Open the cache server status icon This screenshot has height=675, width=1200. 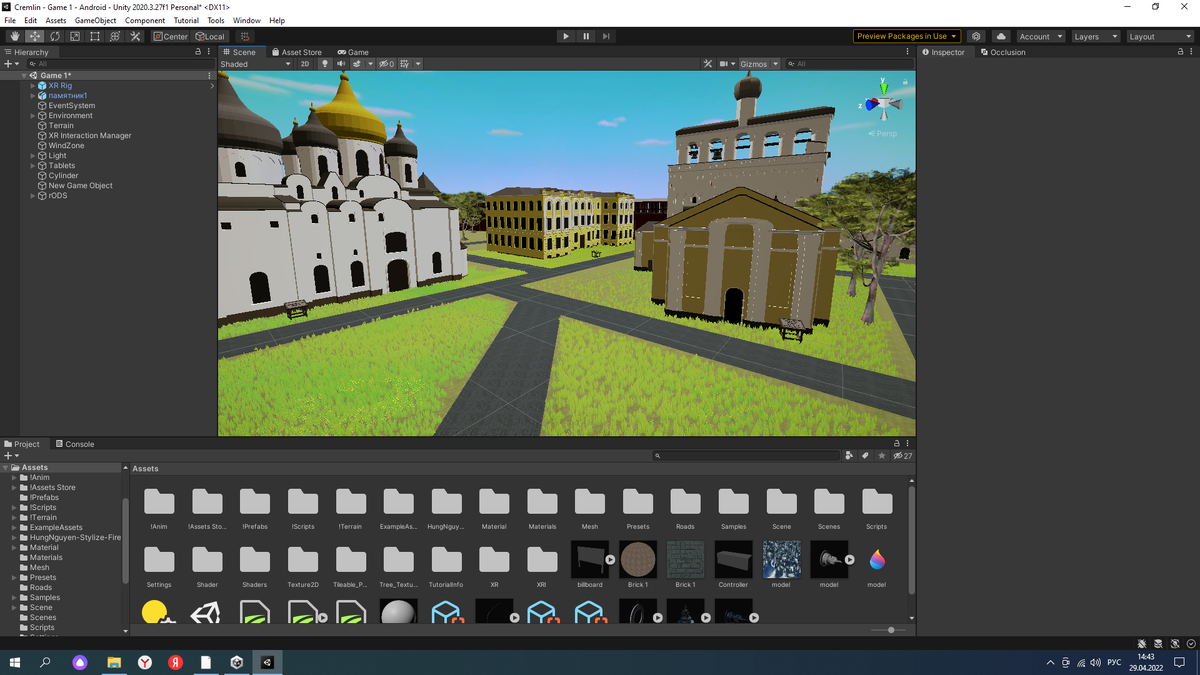coord(1159,643)
